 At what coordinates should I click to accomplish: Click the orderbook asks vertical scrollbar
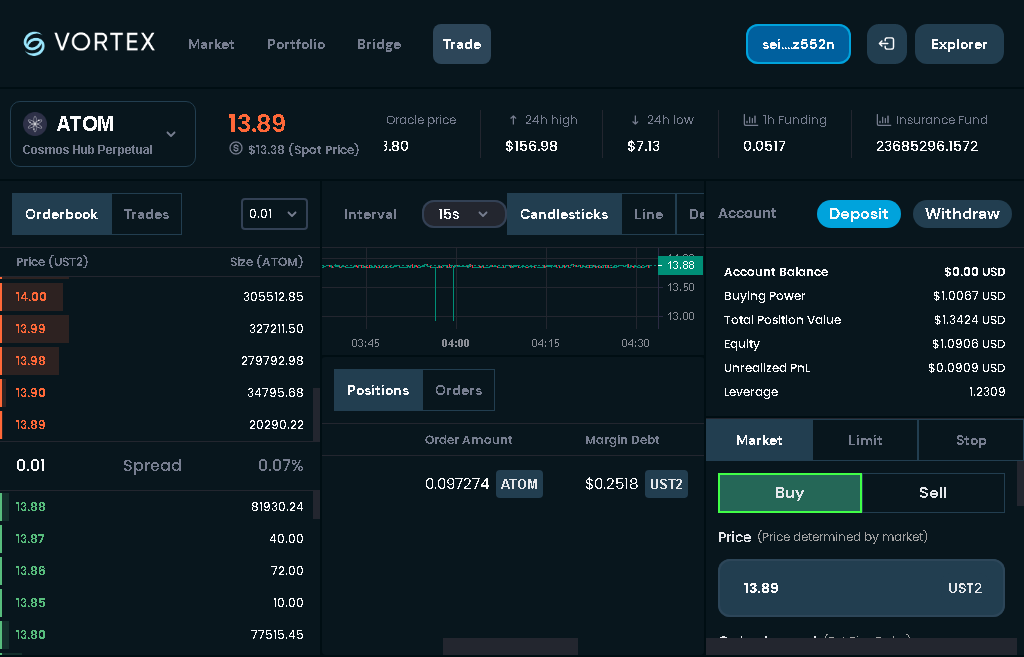tap(317, 415)
